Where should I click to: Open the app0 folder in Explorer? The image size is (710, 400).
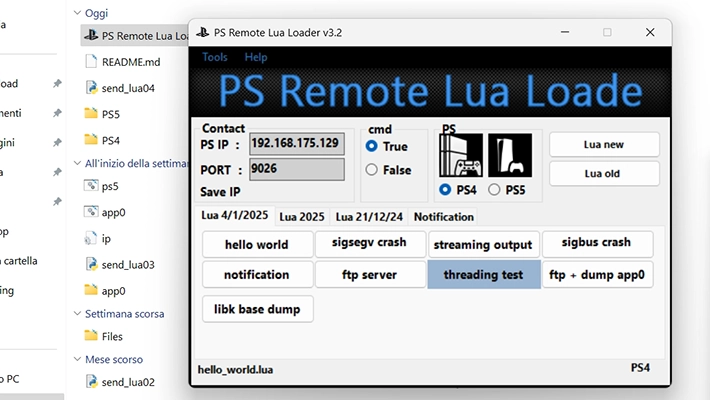tap(105, 290)
